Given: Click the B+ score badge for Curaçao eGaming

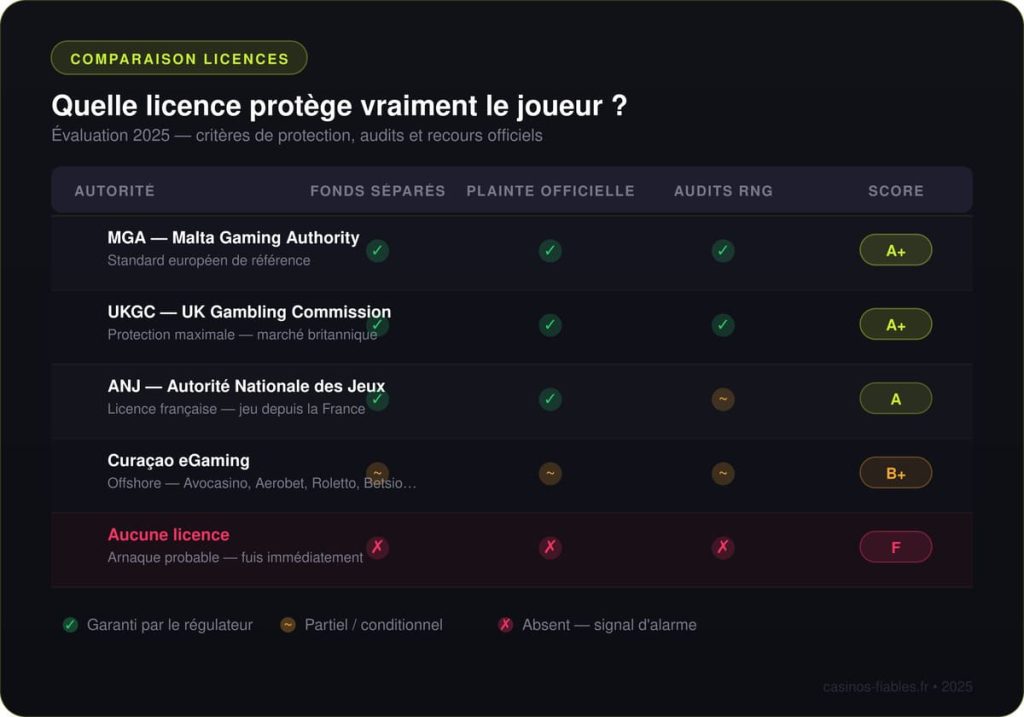Looking at the screenshot, I should click(895, 472).
